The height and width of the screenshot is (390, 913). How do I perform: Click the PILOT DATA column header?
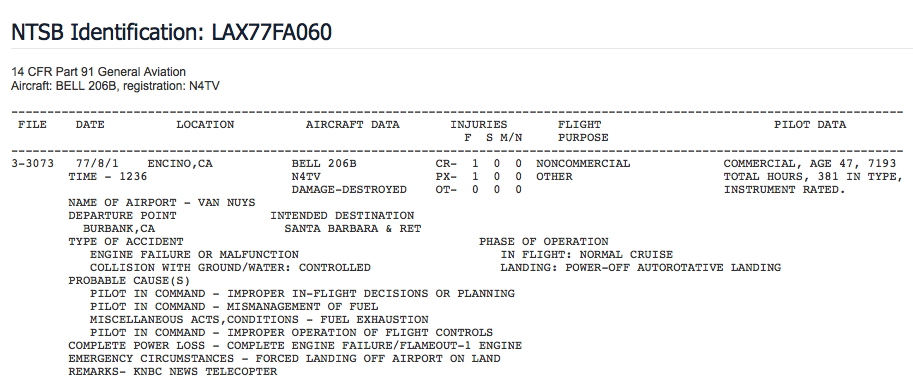(809, 125)
